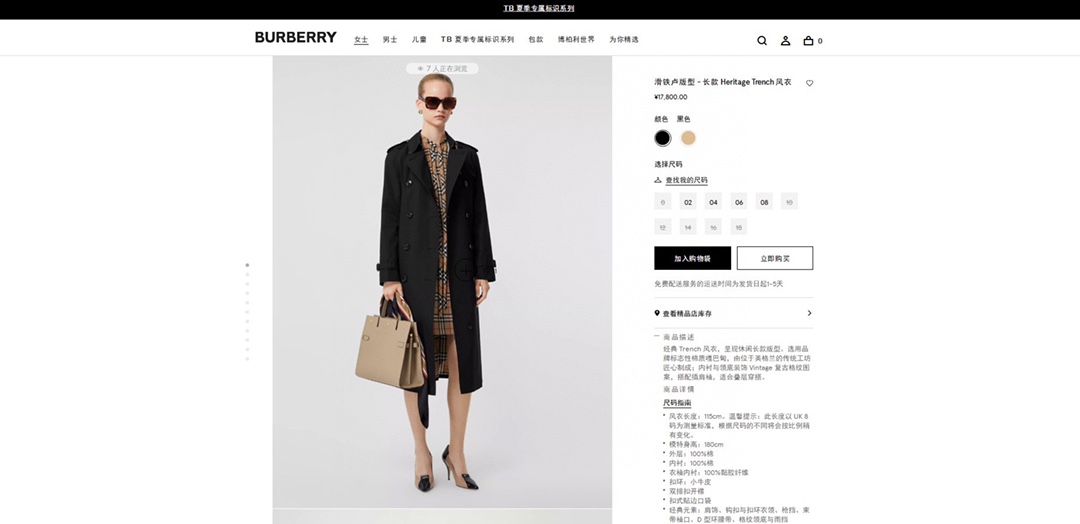The image size is (1080, 524).
Task: Click the 立即购买 button
Action: point(775,258)
